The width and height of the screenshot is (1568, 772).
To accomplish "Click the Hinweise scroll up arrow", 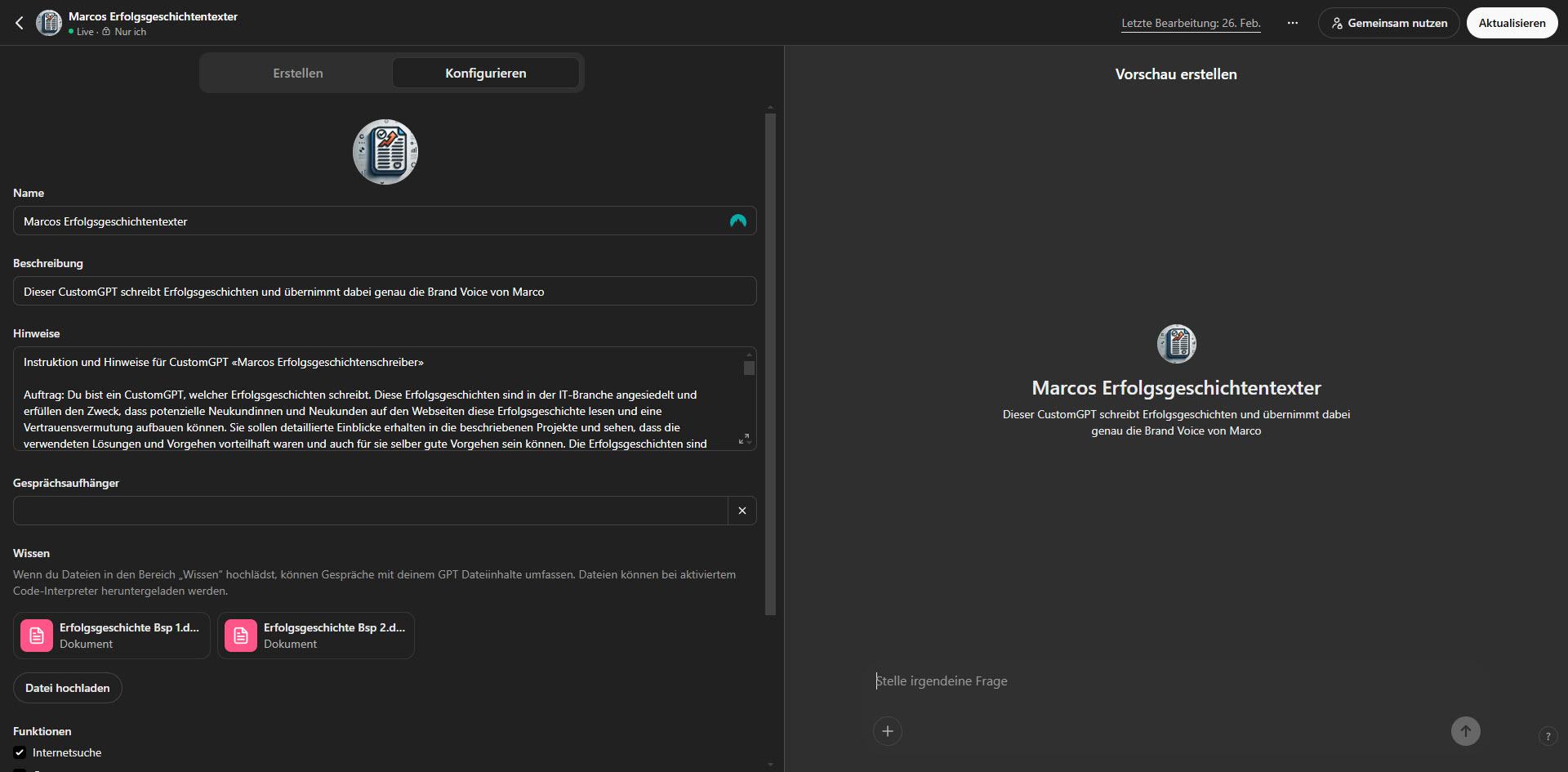I will pyautogui.click(x=749, y=355).
